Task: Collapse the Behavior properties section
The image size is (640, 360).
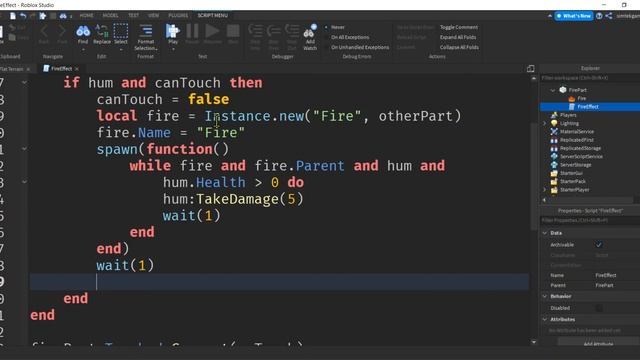Action: tap(544, 296)
